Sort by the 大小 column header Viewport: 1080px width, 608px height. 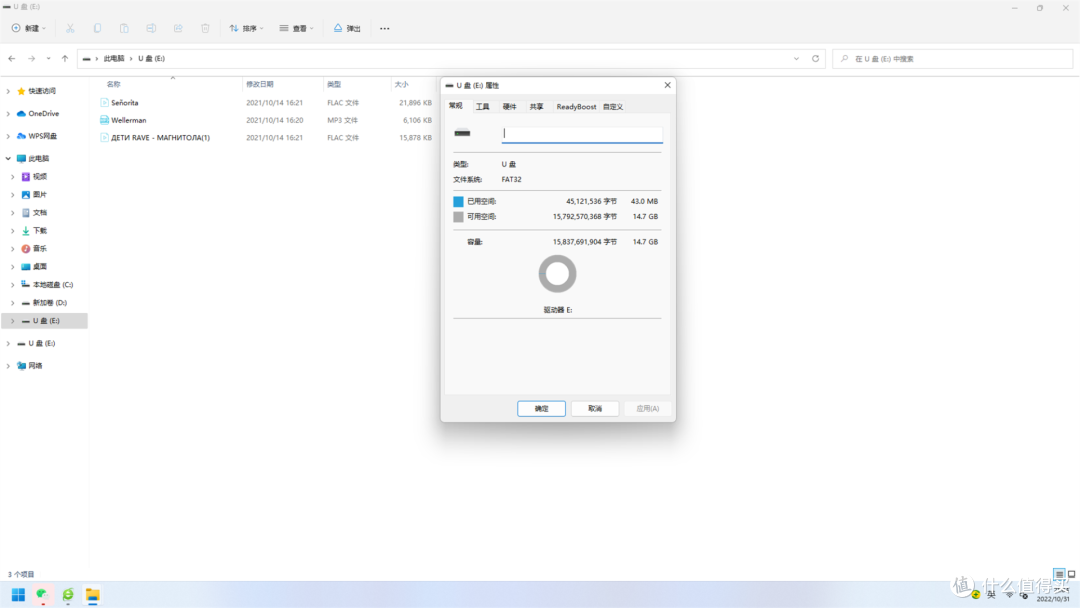point(402,84)
